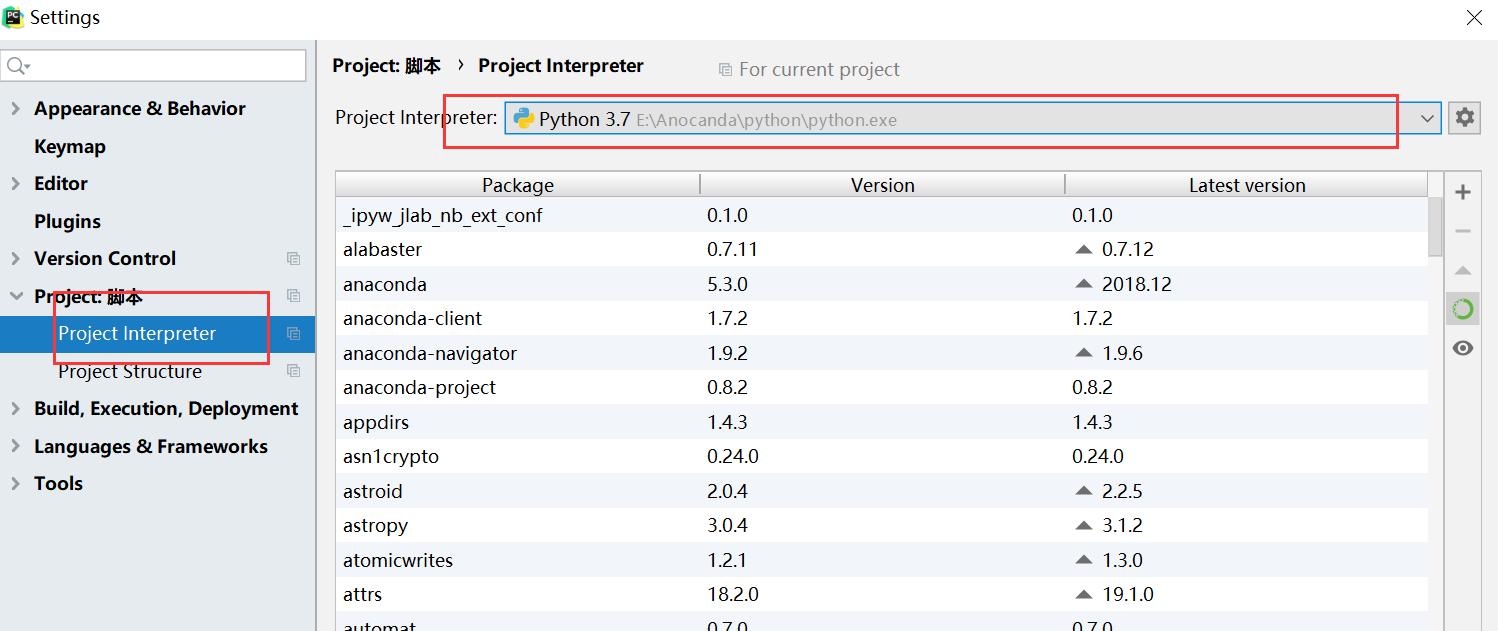Screen dimensions: 1498x631
Task: Click the interpreter settings gear icon
Action: pos(1464,118)
